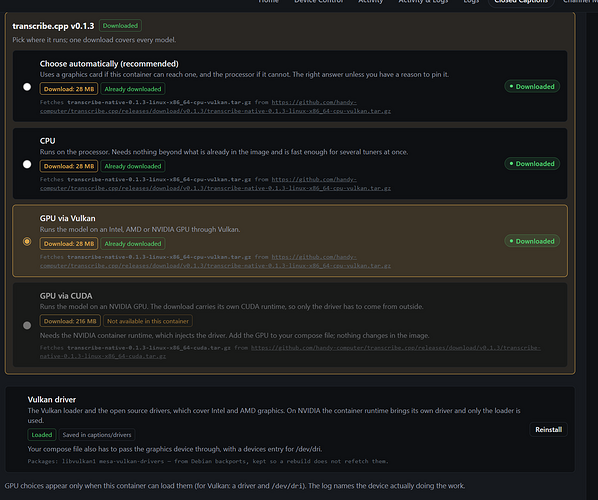Open the CUDA tarball GitHub link
This screenshot has width=598, height=500.
click(290, 352)
